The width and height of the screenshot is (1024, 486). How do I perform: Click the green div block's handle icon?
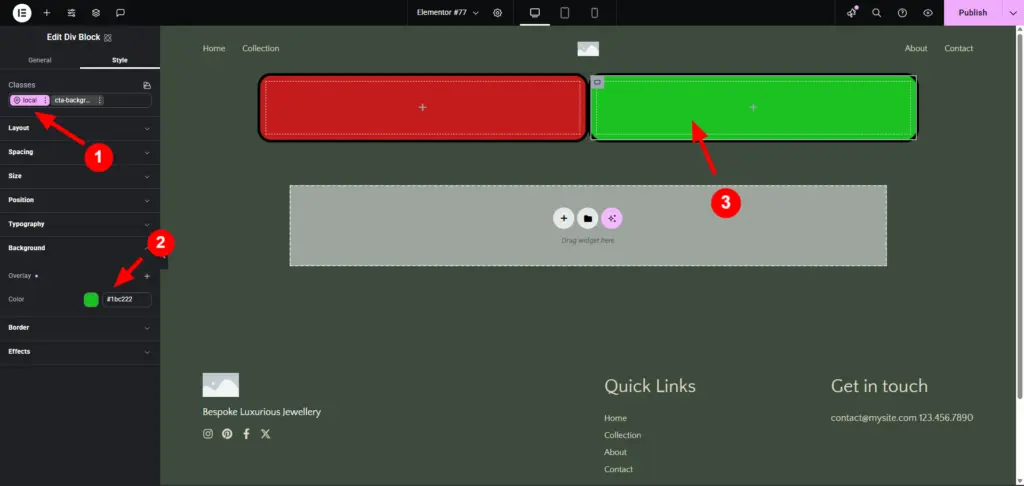(597, 82)
